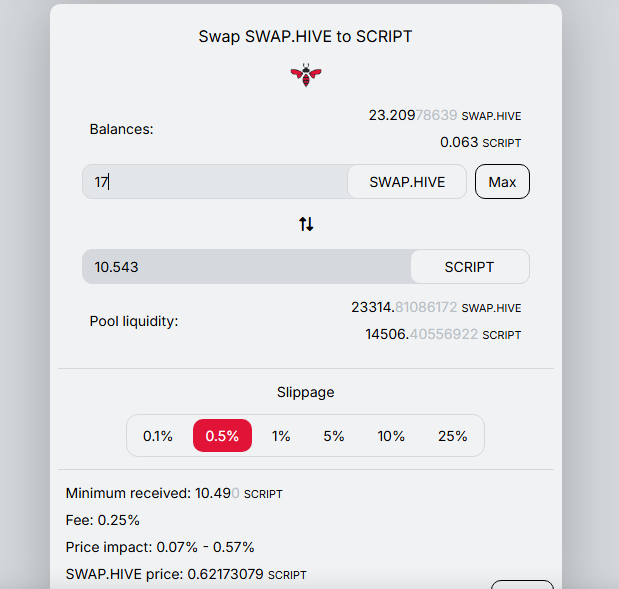Select the 0.1% slippage option

(158, 436)
